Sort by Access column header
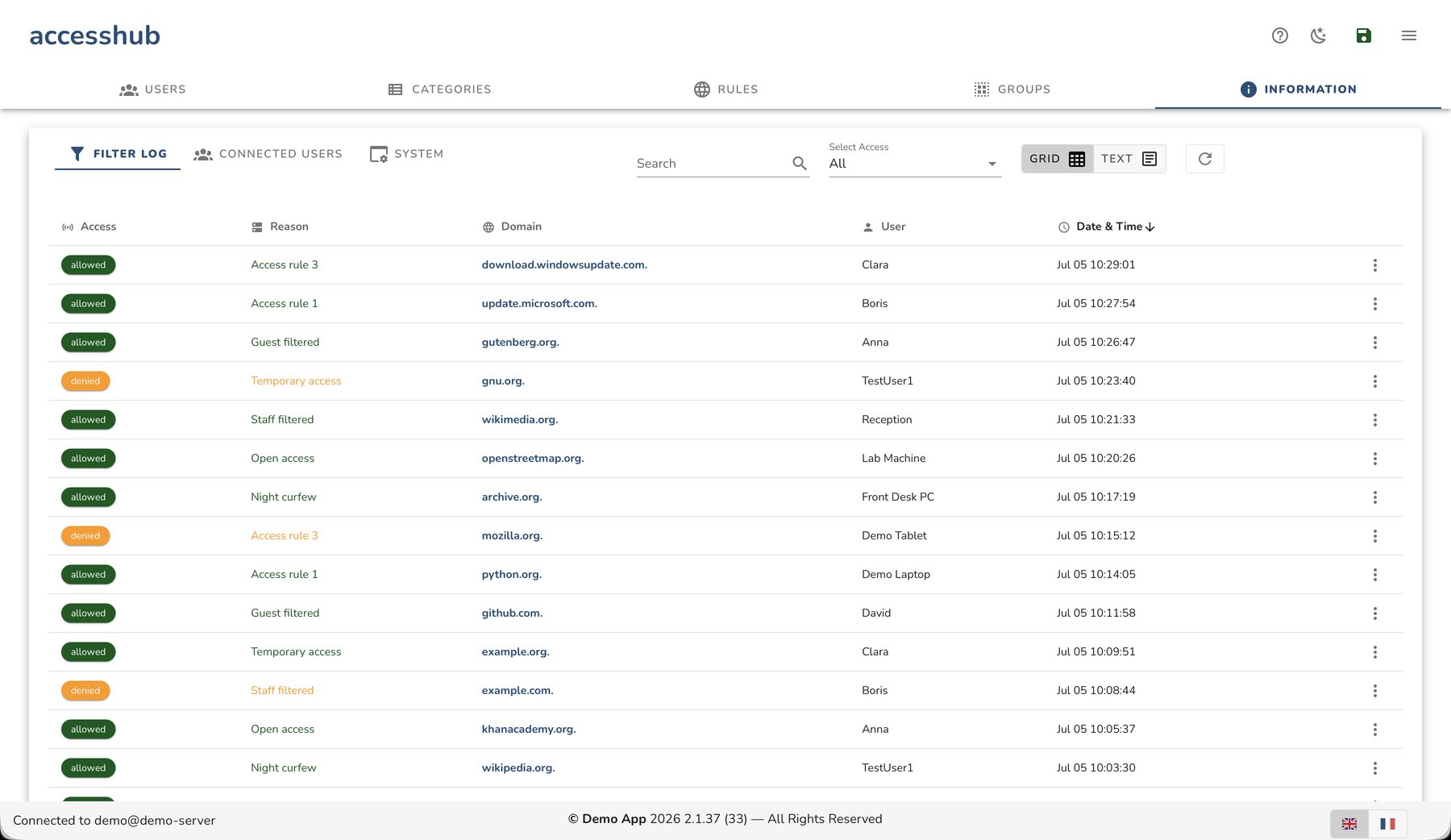Image resolution: width=1451 pixels, height=840 pixels. click(89, 227)
